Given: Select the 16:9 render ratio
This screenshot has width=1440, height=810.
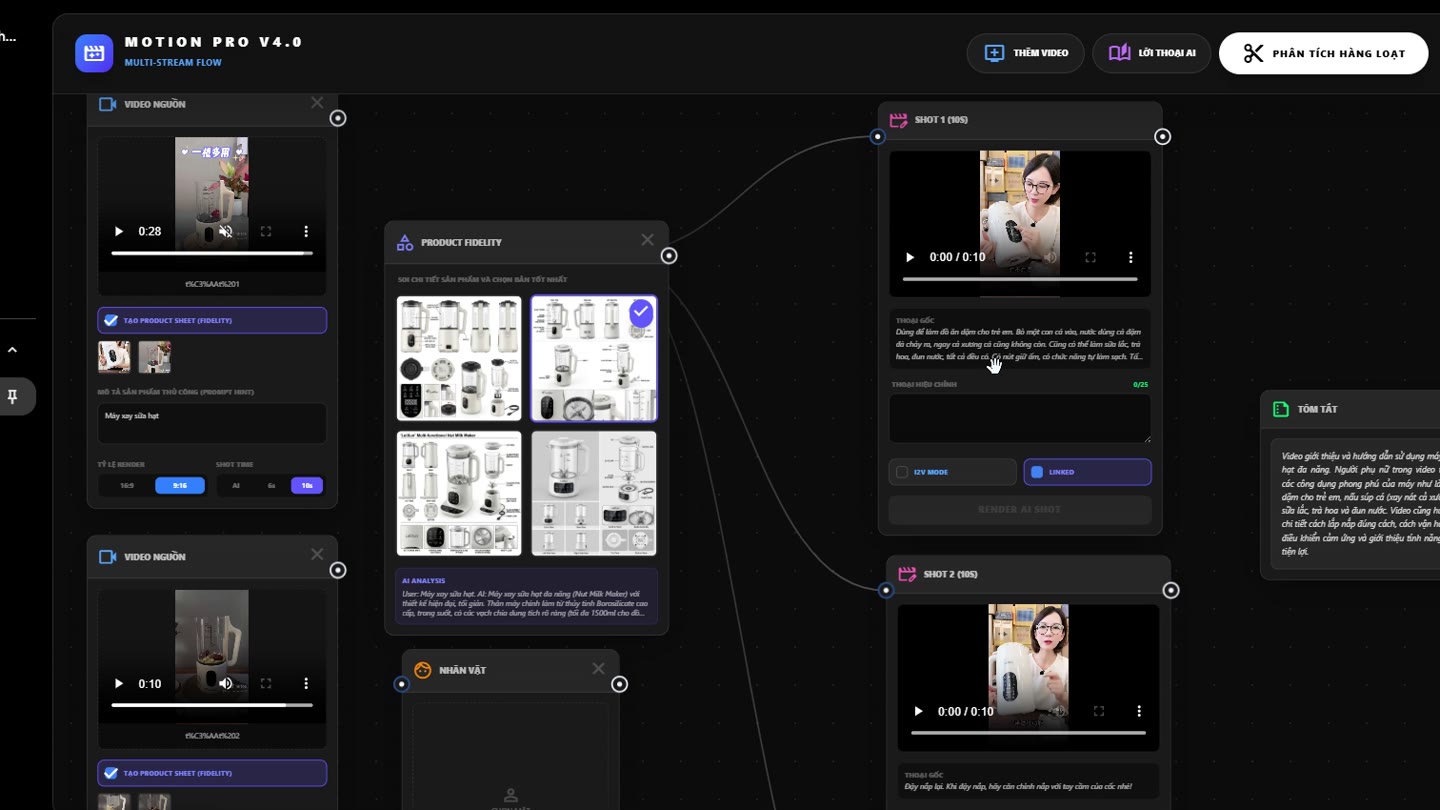Looking at the screenshot, I should (x=127, y=486).
